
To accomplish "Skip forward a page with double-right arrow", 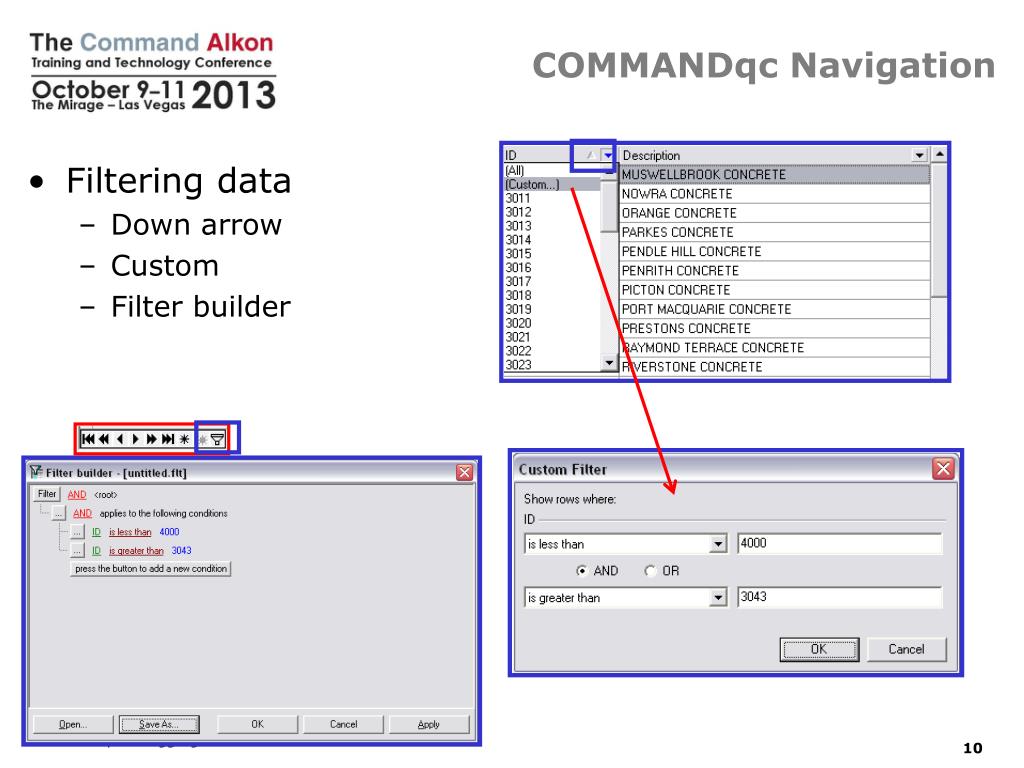I will click(152, 439).
